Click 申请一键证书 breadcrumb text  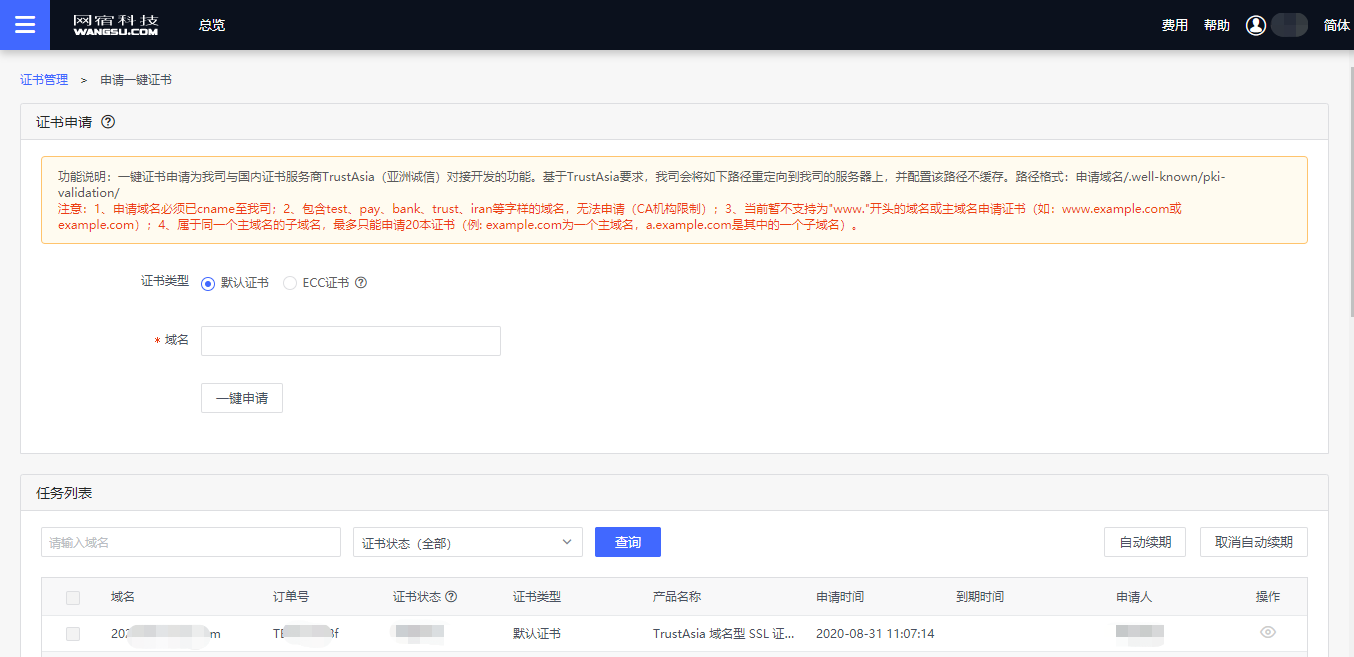pyautogui.click(x=136, y=79)
